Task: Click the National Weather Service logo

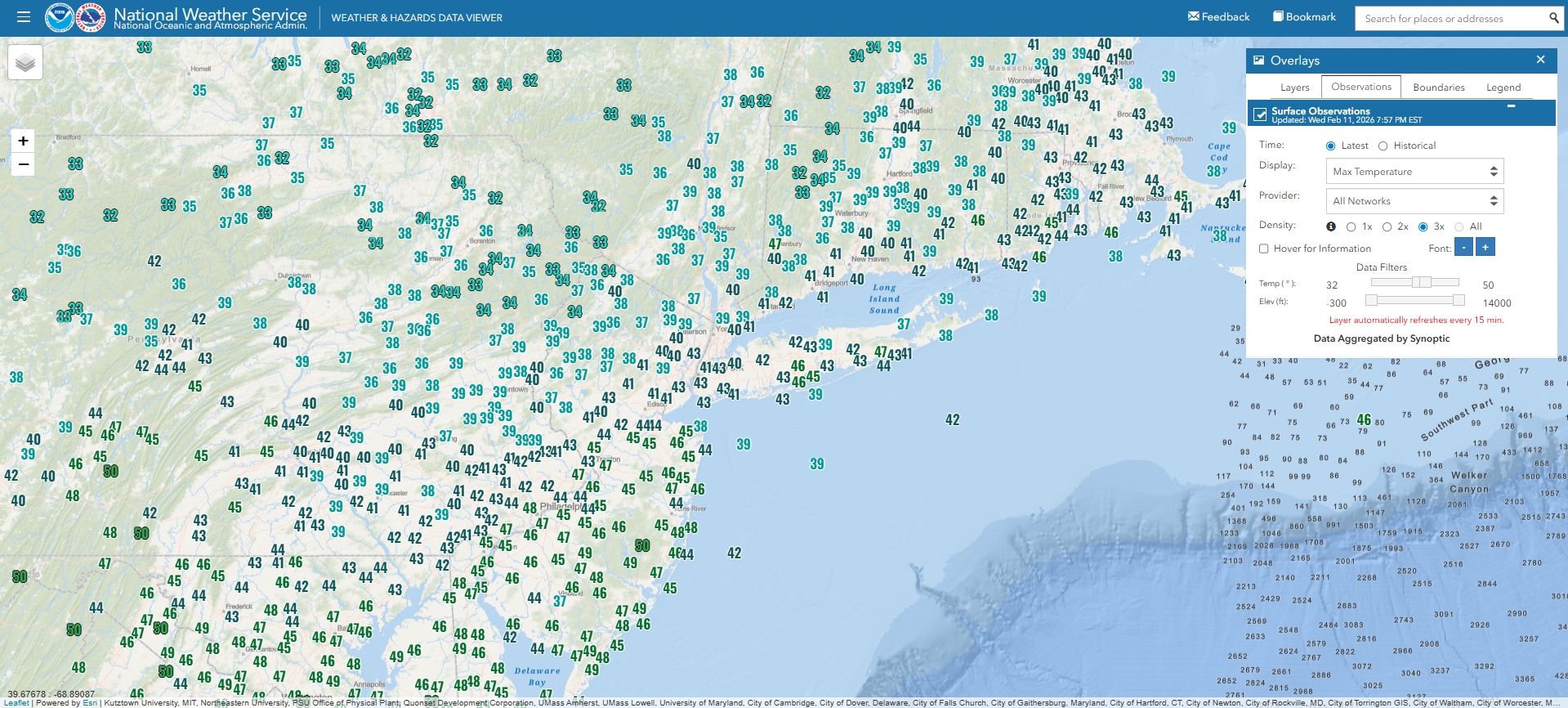Action: [91, 17]
